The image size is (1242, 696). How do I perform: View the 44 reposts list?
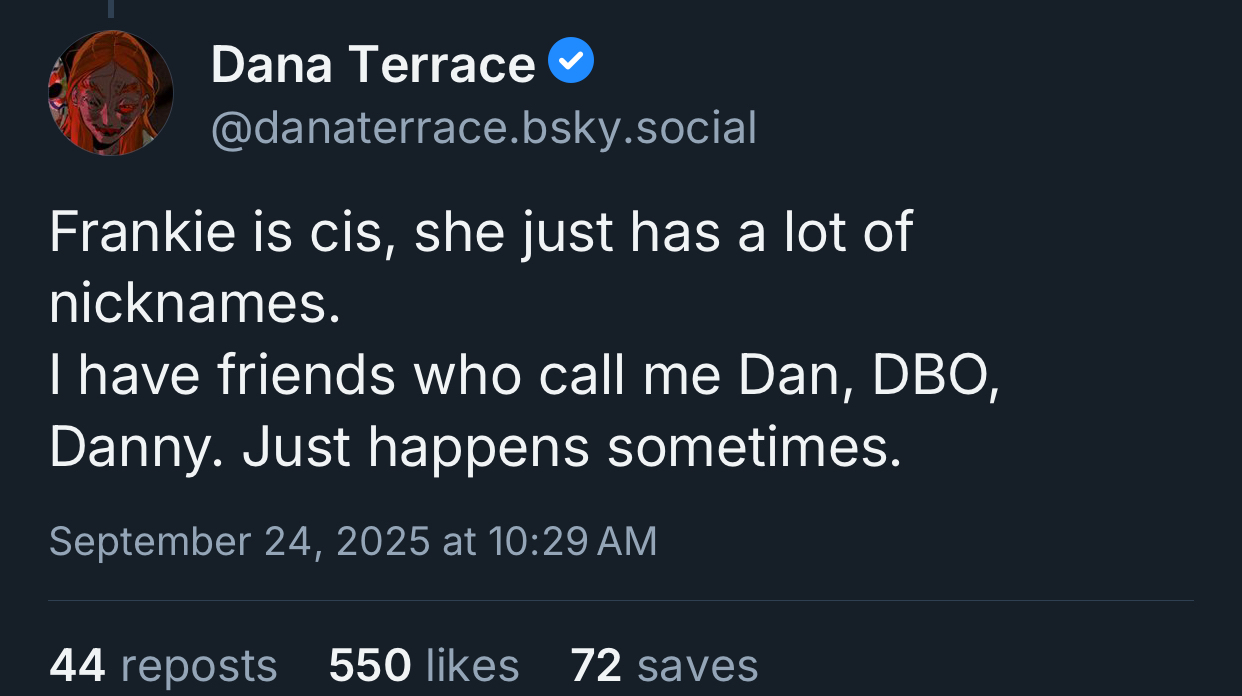pos(162,665)
